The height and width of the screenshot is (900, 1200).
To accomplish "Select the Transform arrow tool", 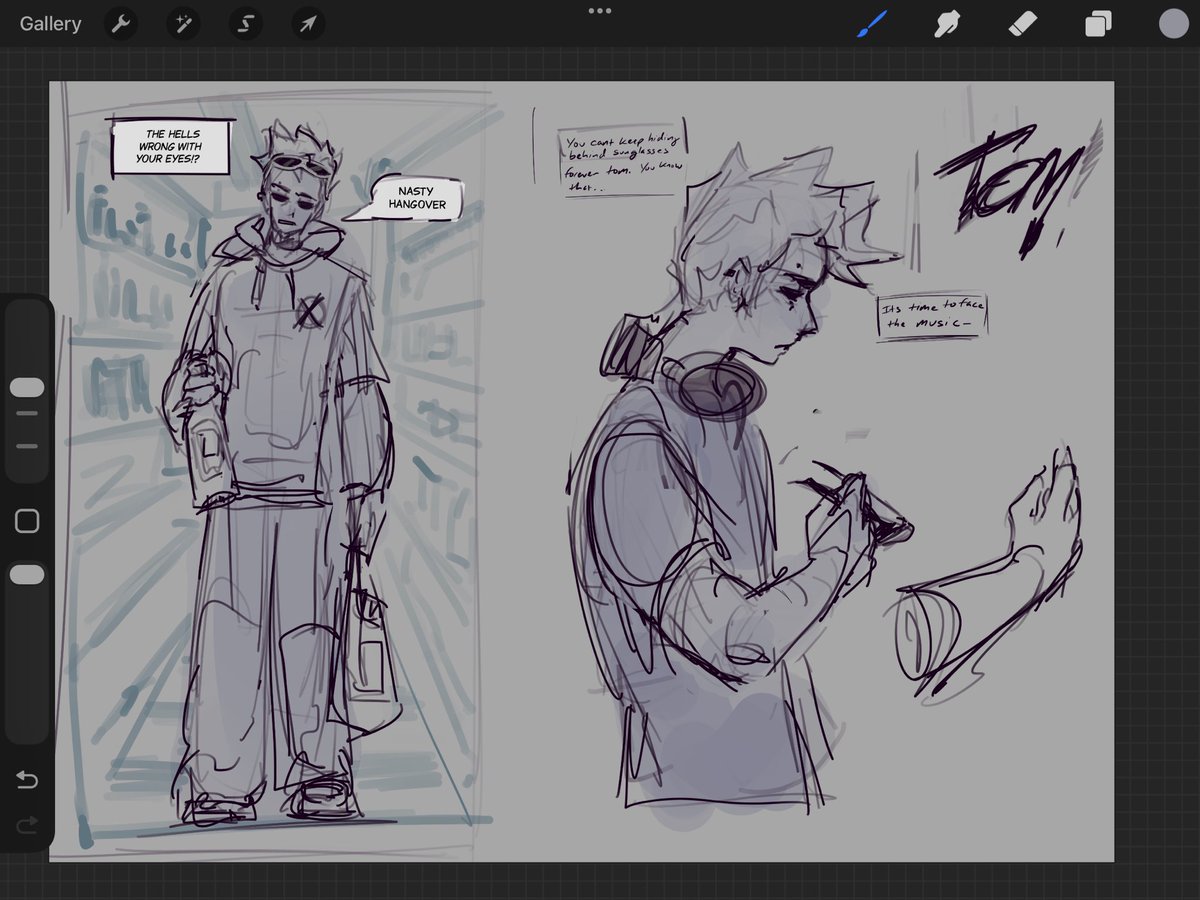I will pyautogui.click(x=308, y=24).
